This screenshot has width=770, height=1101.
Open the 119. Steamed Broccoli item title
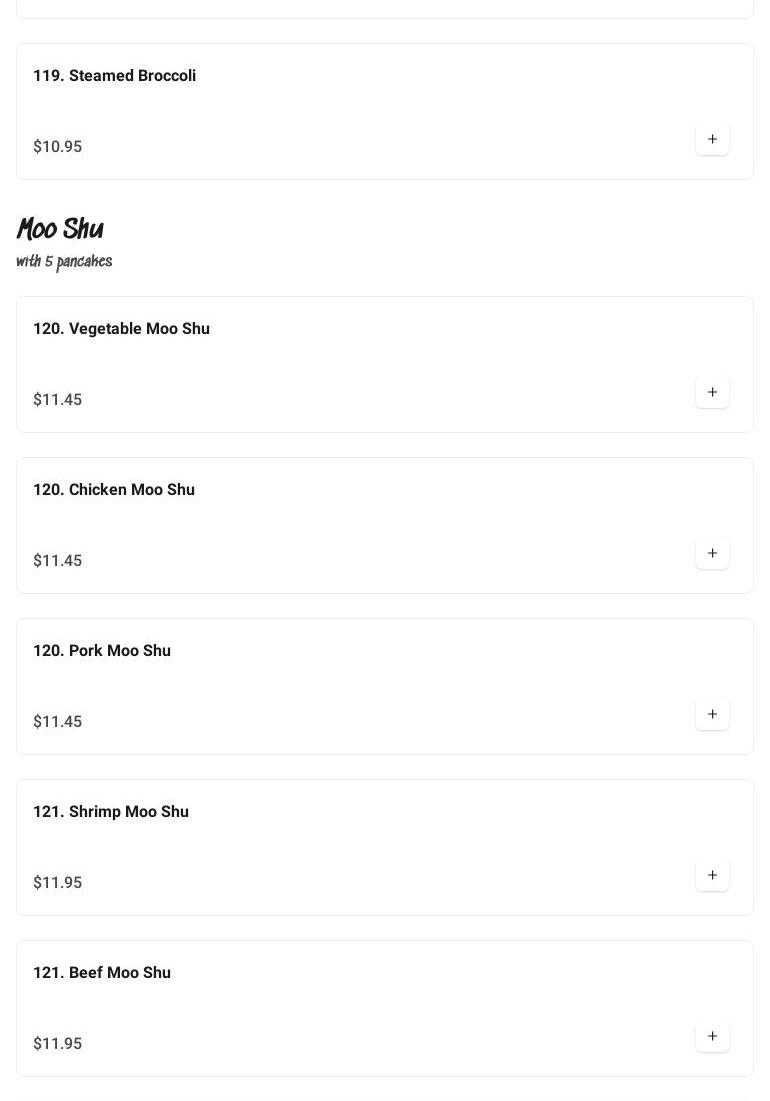point(114,76)
